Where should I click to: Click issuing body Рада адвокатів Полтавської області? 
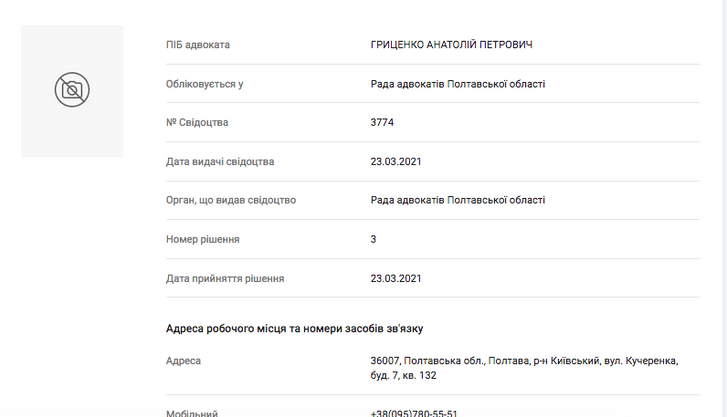pyautogui.click(x=458, y=200)
